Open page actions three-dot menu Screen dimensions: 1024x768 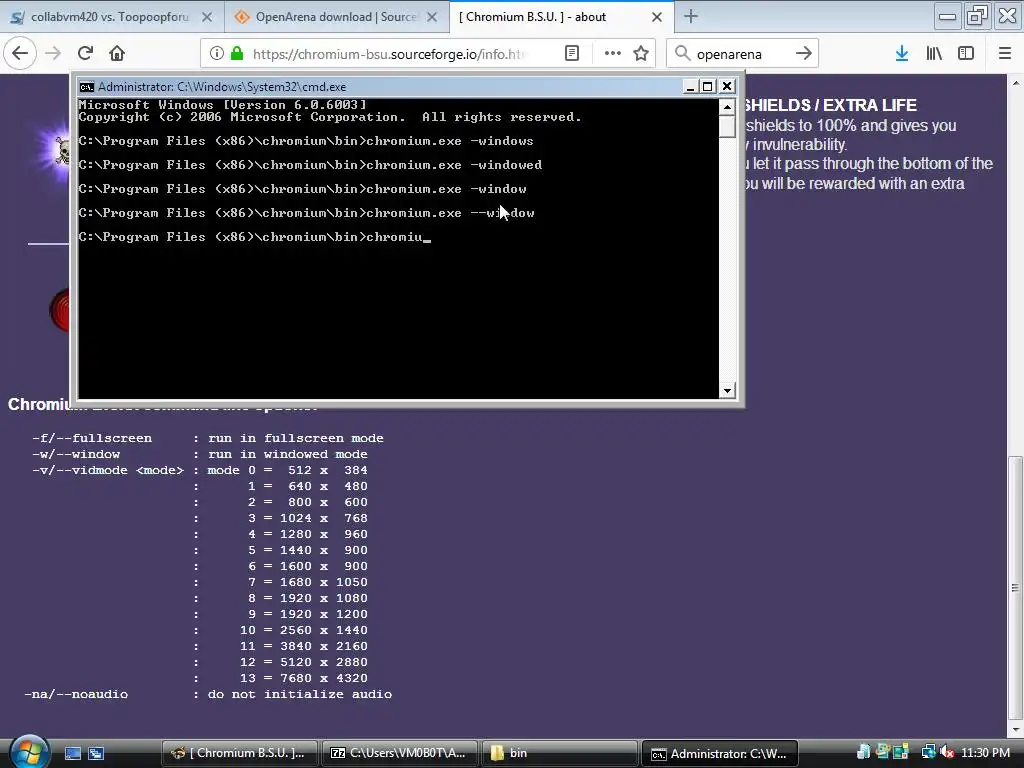point(613,53)
